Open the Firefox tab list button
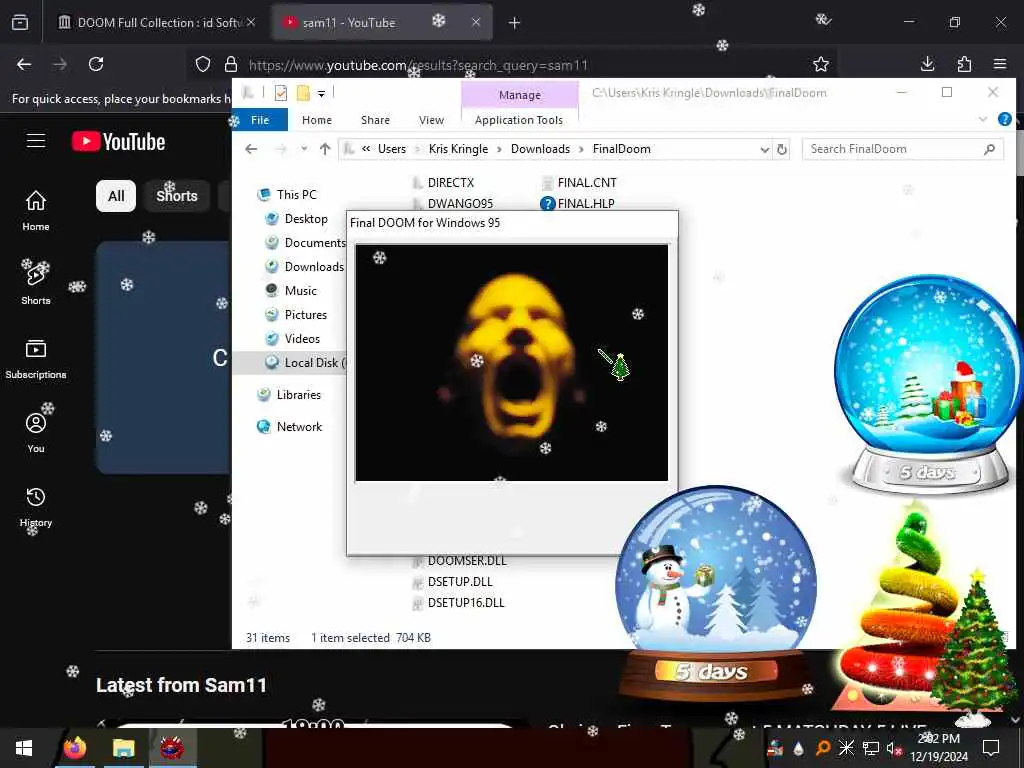 20,22
